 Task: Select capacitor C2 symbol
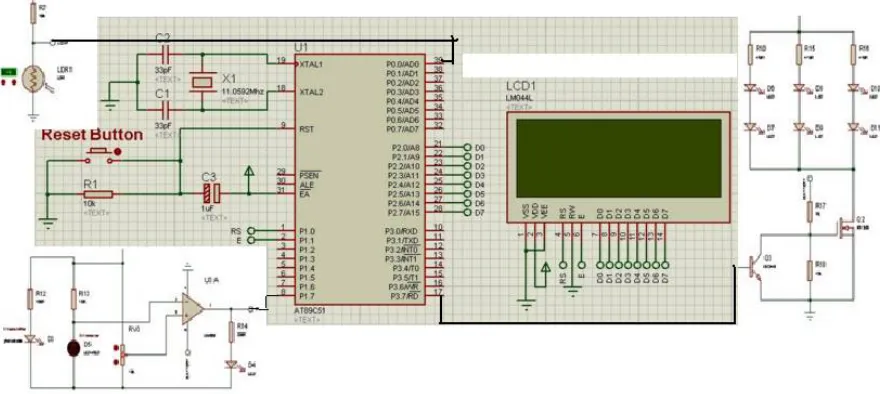(166, 54)
